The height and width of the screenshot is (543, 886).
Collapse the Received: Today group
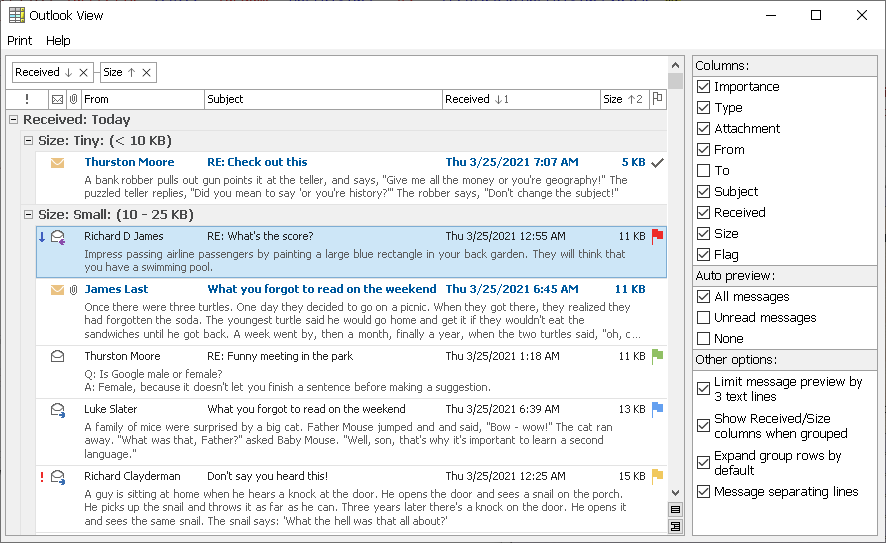(x=14, y=120)
